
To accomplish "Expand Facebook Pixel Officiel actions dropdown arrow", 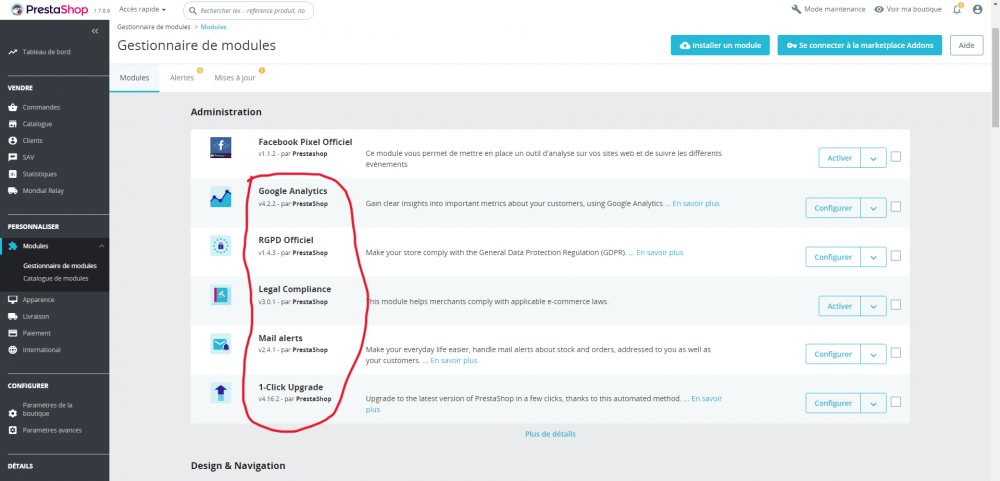I will [874, 158].
